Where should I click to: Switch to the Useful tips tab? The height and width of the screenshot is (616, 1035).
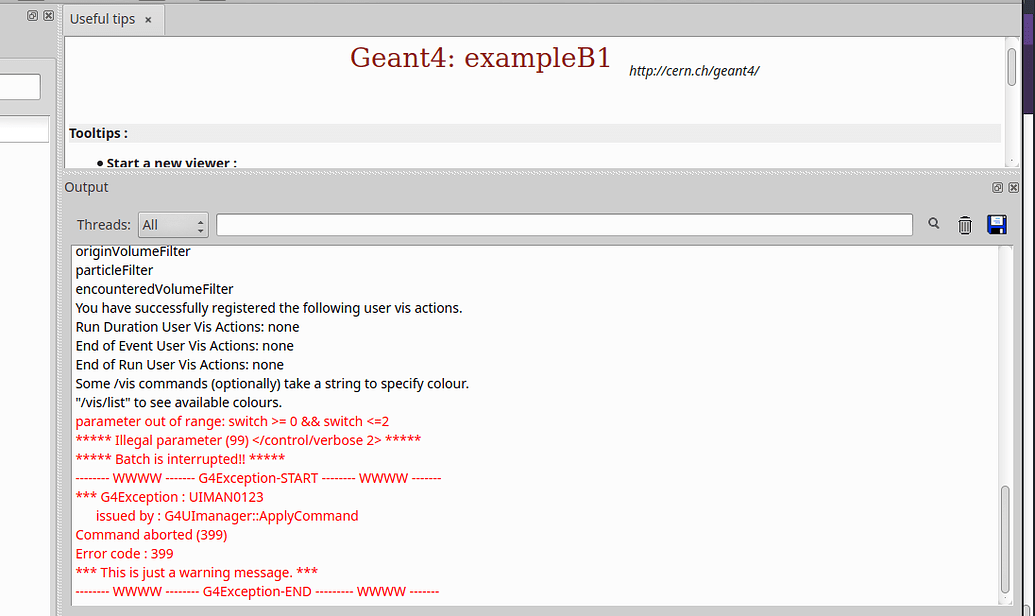[103, 19]
